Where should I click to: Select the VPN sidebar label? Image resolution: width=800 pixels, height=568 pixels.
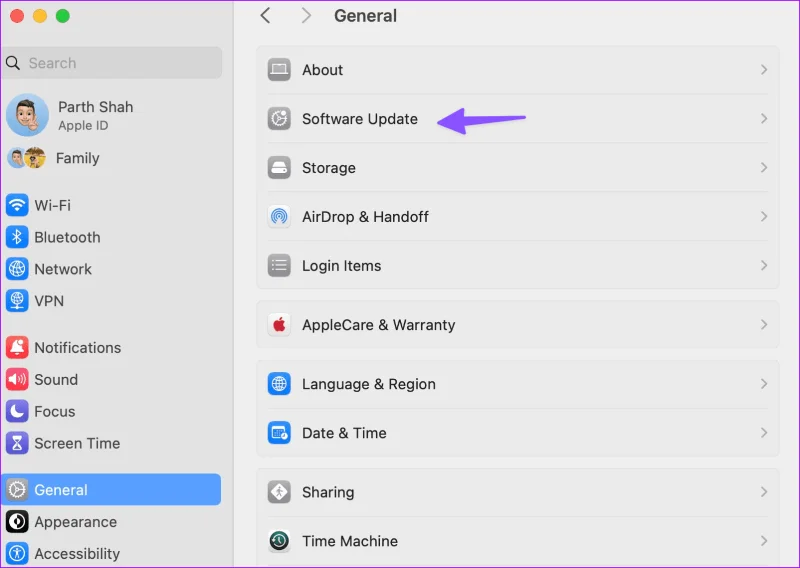coord(49,301)
